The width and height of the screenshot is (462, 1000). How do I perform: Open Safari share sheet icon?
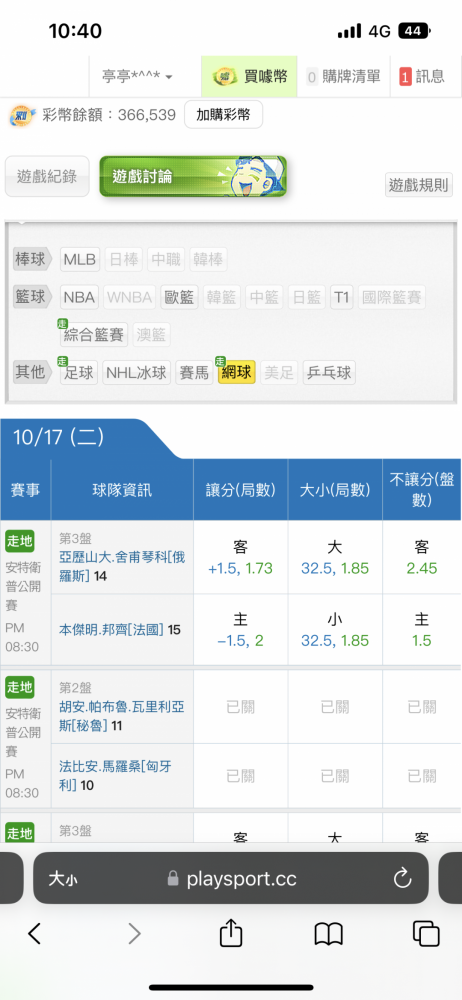231,934
